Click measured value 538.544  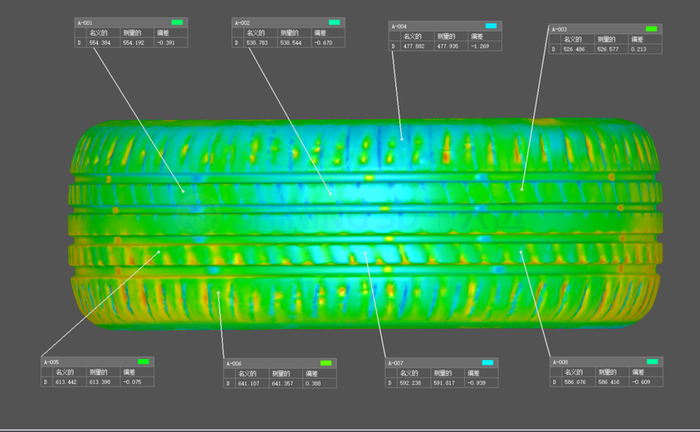291,43
